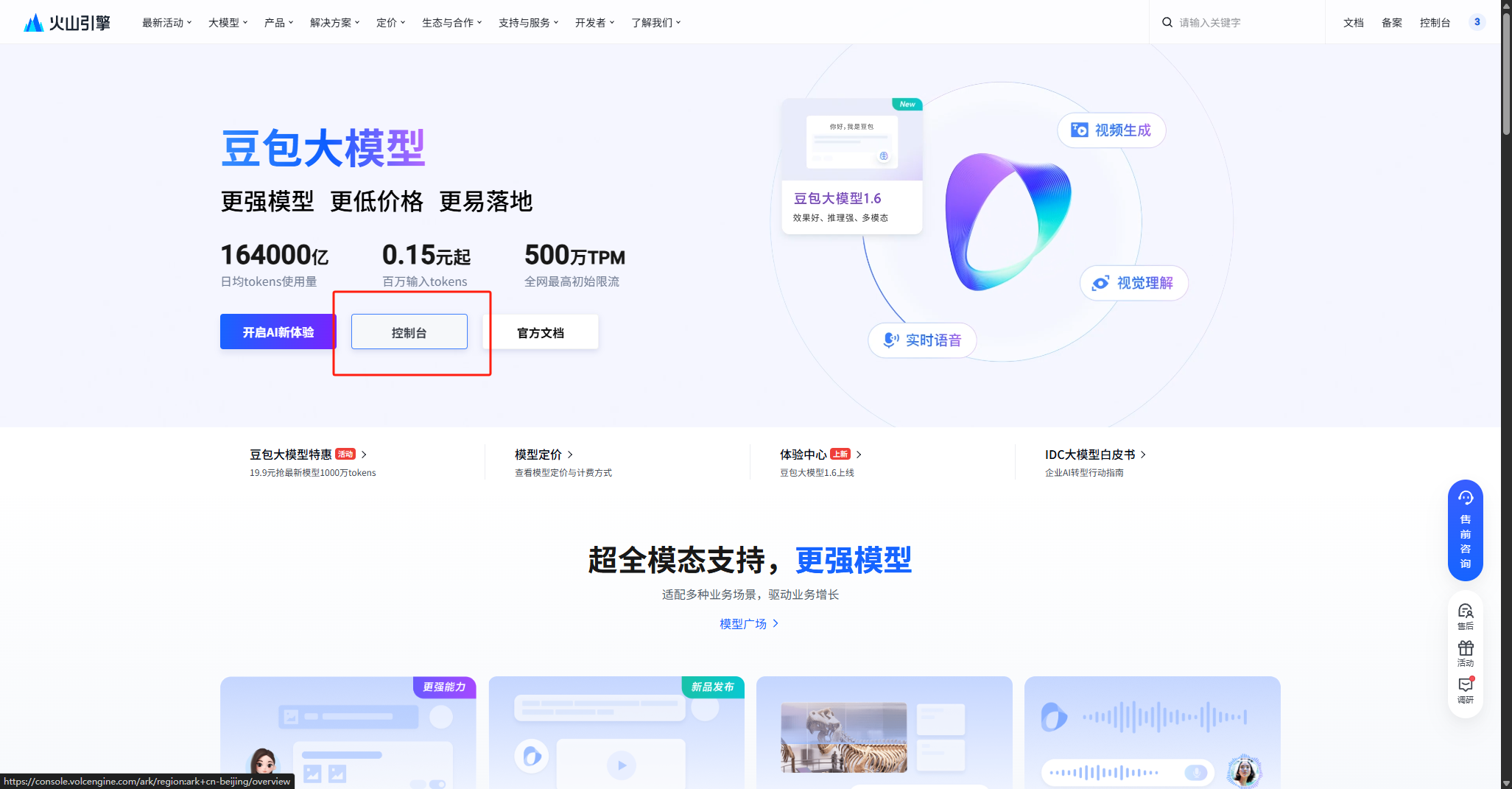Viewport: 1512px width, 789px height.
Task: Open the 豆包大模型特惠 link
Action: pos(291,455)
